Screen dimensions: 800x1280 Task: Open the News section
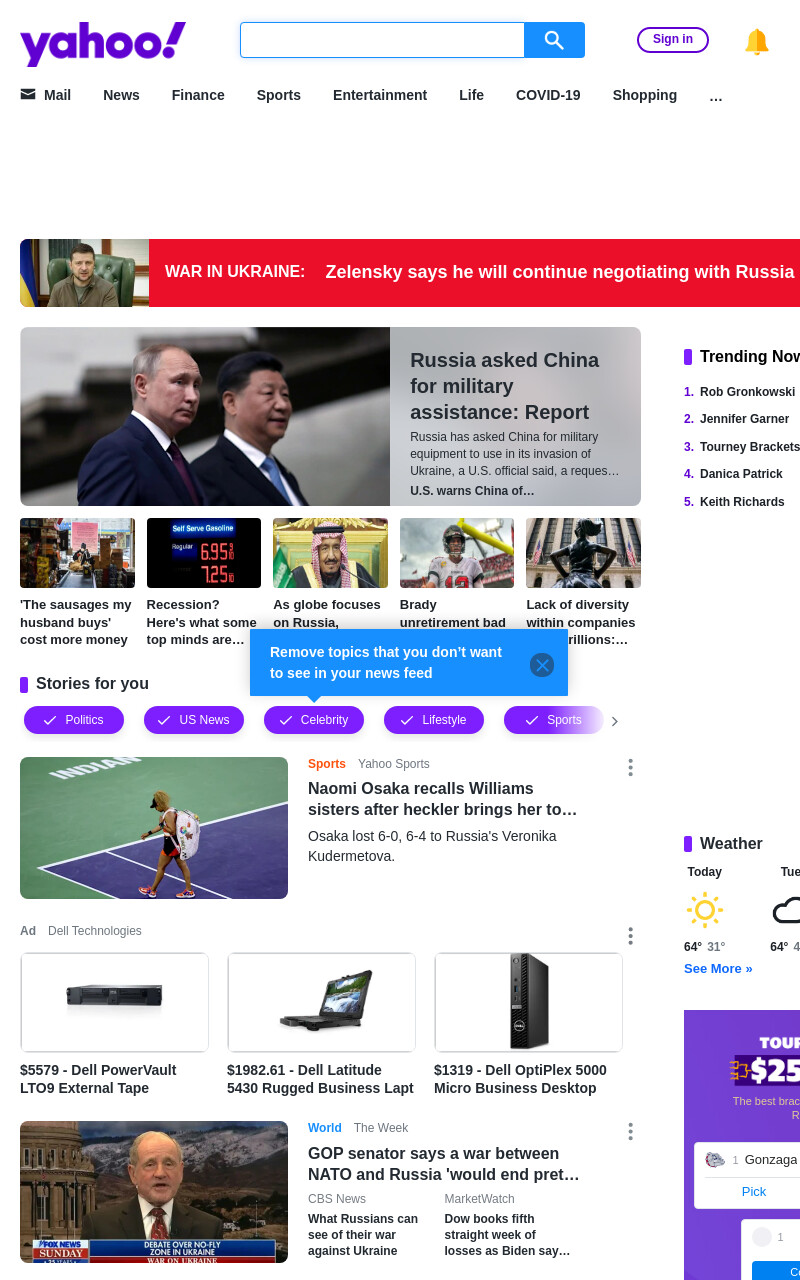(121, 95)
